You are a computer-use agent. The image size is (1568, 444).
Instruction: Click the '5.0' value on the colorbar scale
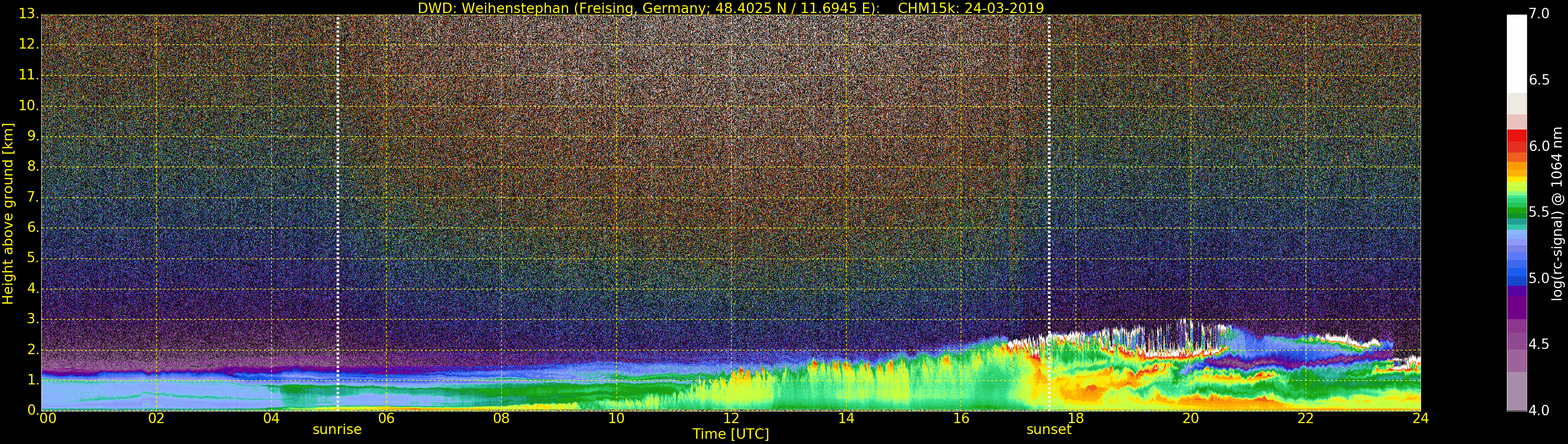(x=1539, y=278)
